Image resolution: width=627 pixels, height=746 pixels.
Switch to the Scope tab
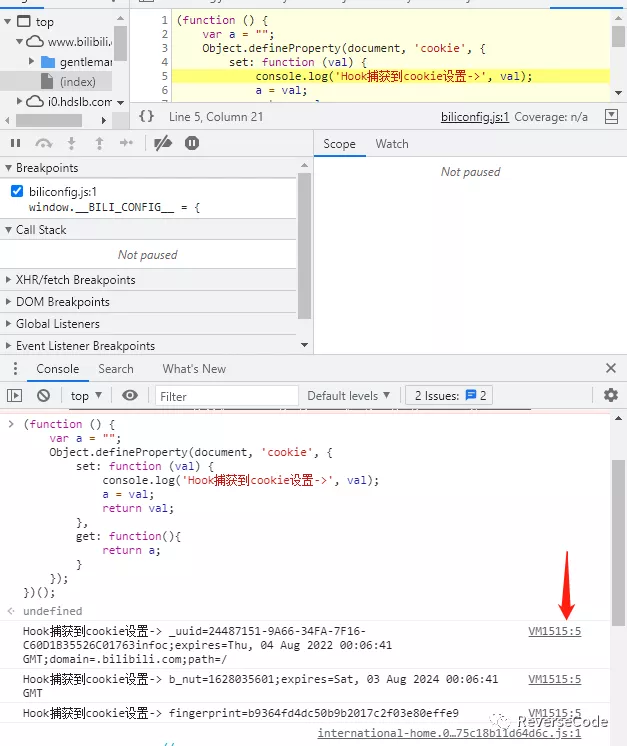point(339,144)
